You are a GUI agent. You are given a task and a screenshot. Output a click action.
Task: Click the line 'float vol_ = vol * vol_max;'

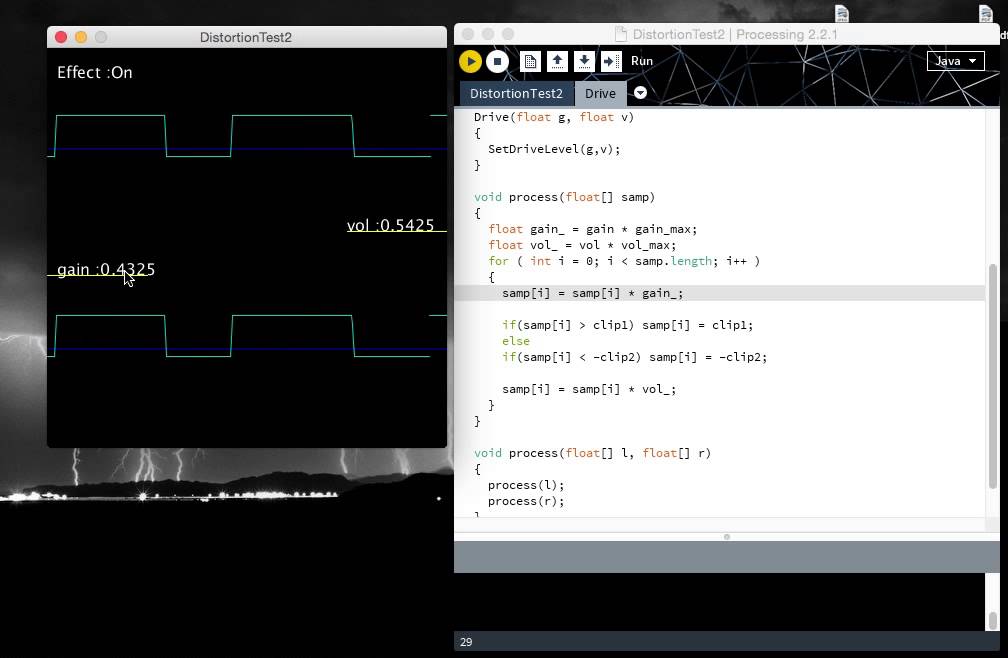[x=582, y=245]
